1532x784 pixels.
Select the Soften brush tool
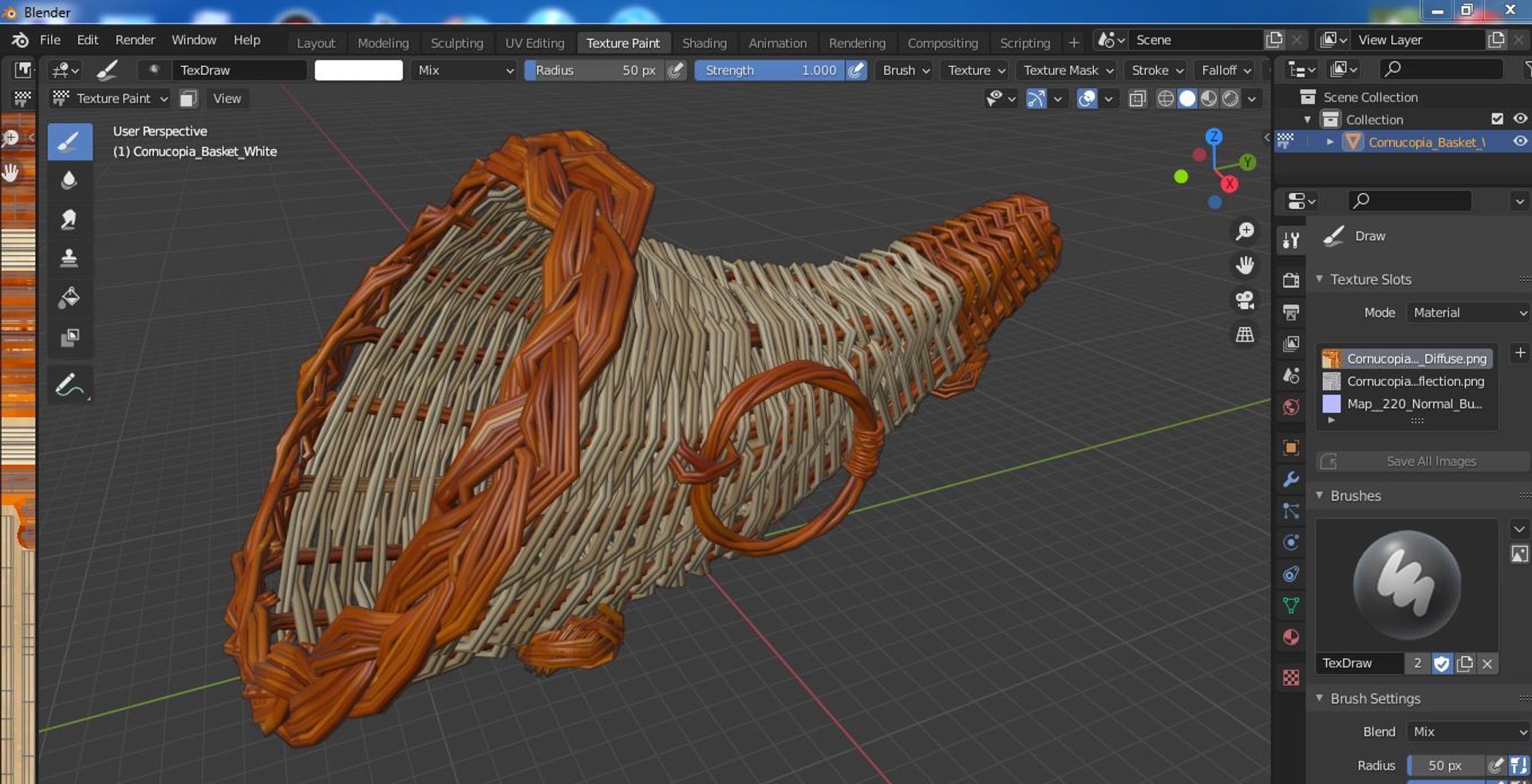[x=69, y=180]
